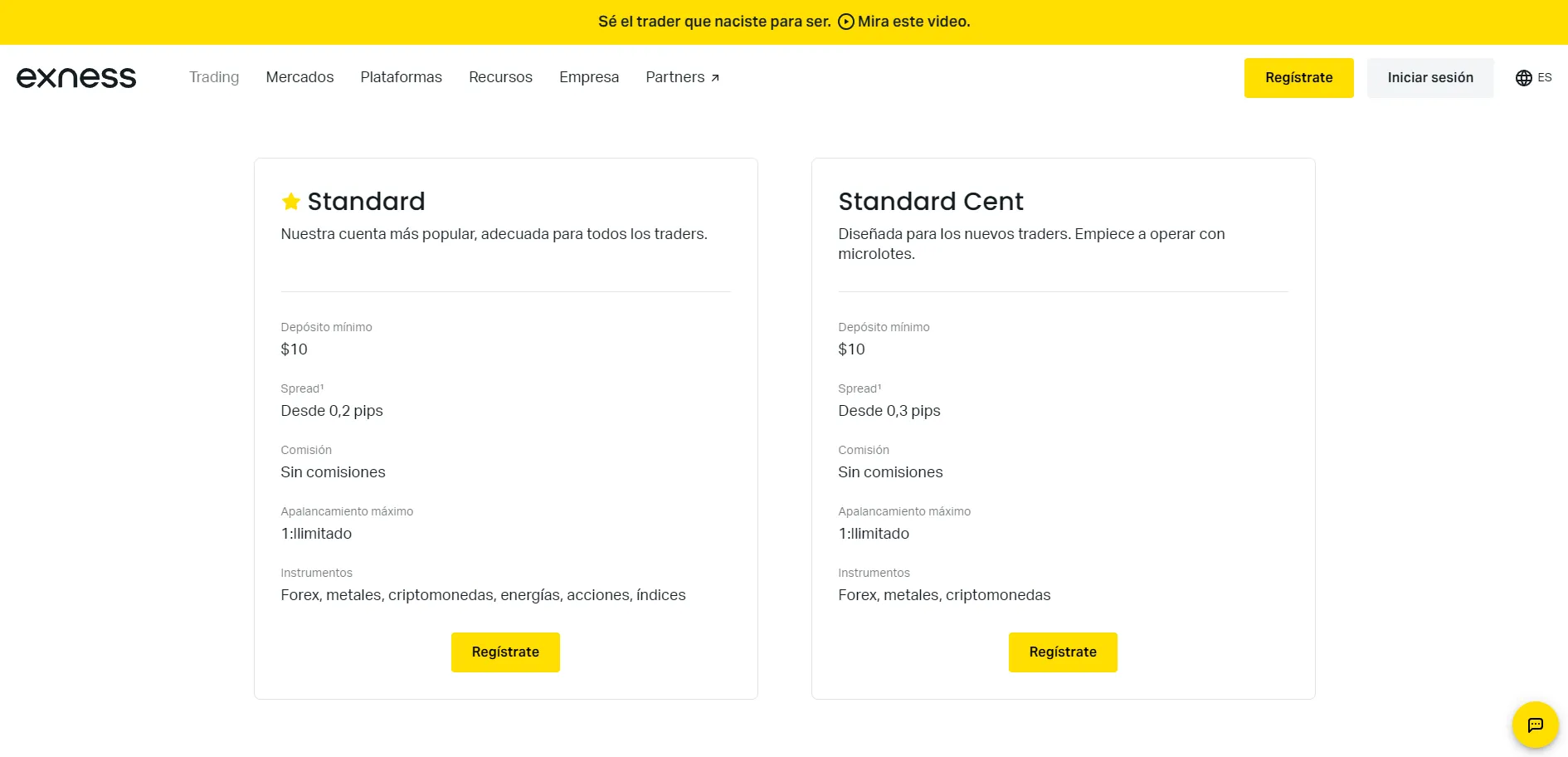Open the Mercados menu

(299, 77)
